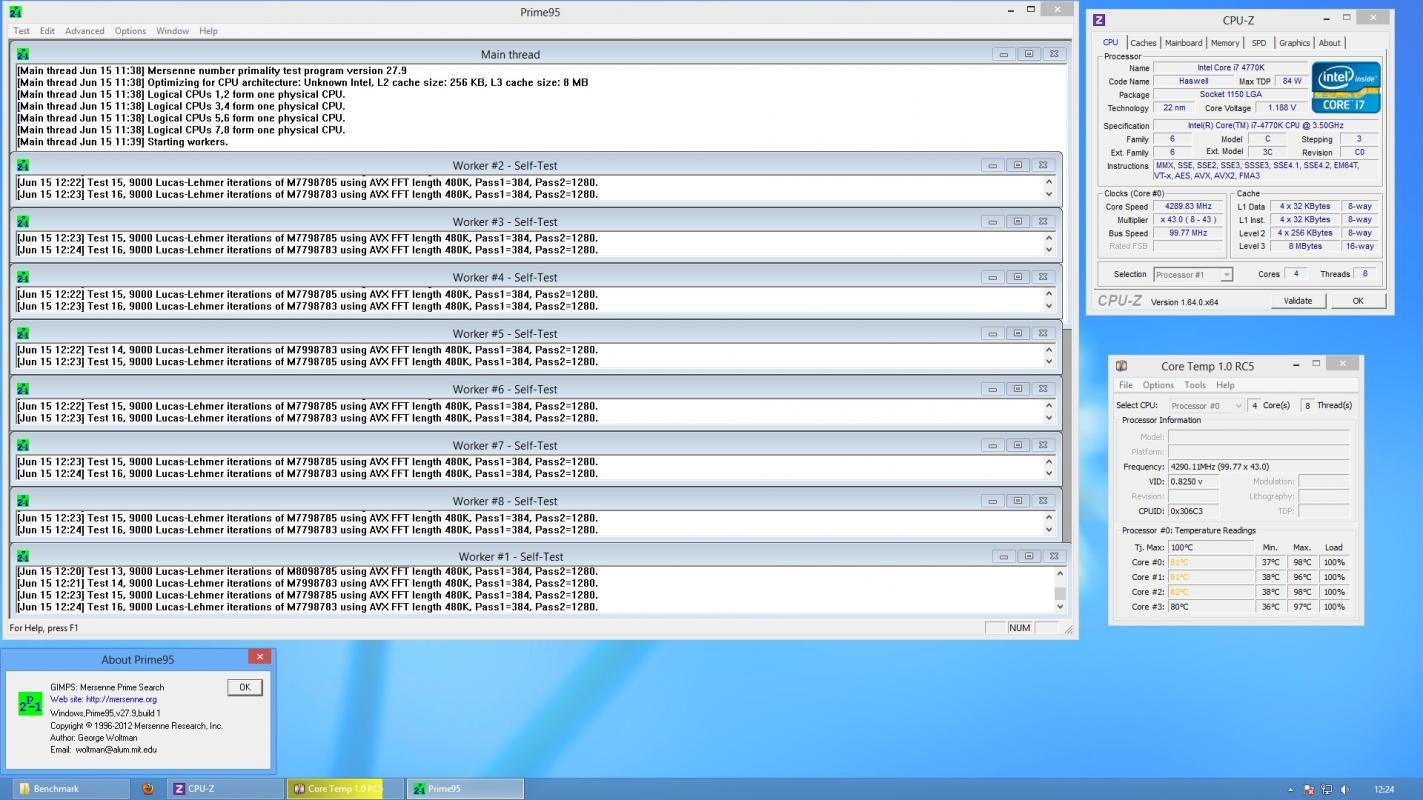
Task: Click the Prime95 title bar application icon
Action: pyautogui.click(x=16, y=11)
